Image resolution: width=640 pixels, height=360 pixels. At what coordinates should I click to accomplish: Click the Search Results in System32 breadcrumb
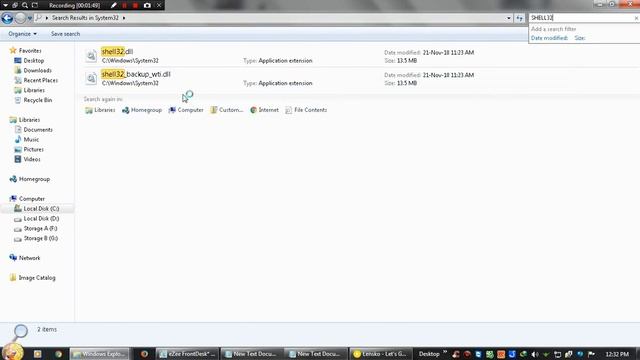tap(85, 18)
